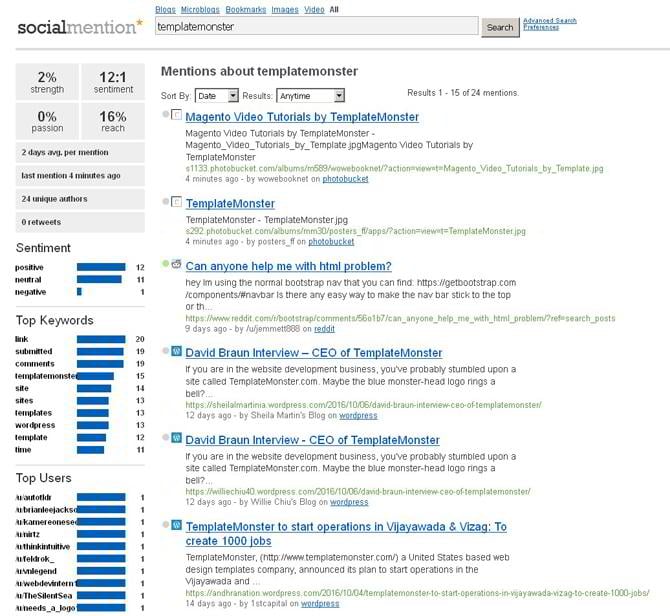Open the Sort By Date dropdown

[217, 96]
